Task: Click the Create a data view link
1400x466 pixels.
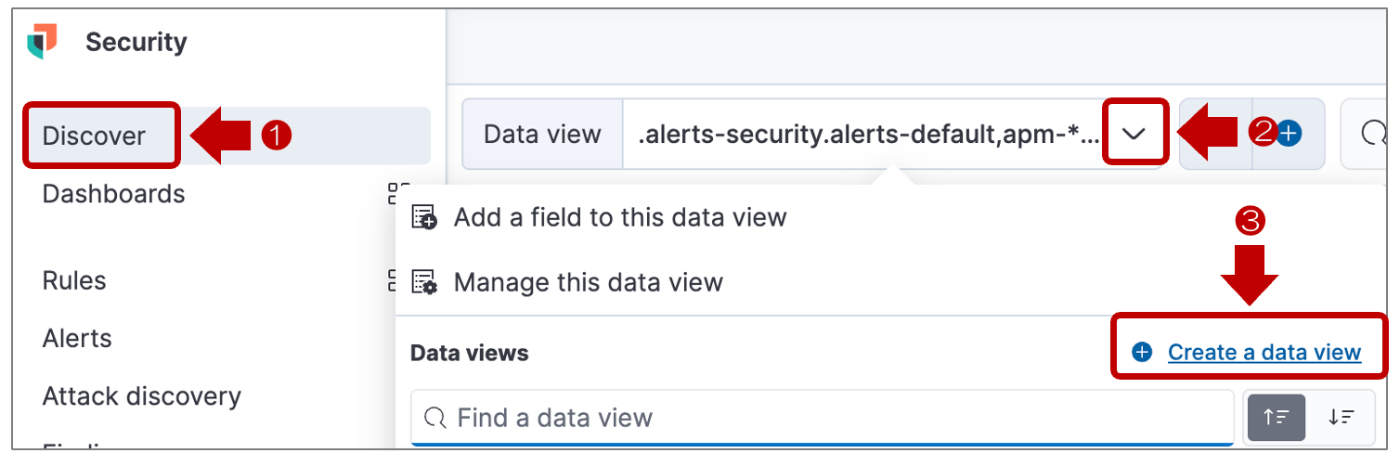Action: click(1264, 352)
